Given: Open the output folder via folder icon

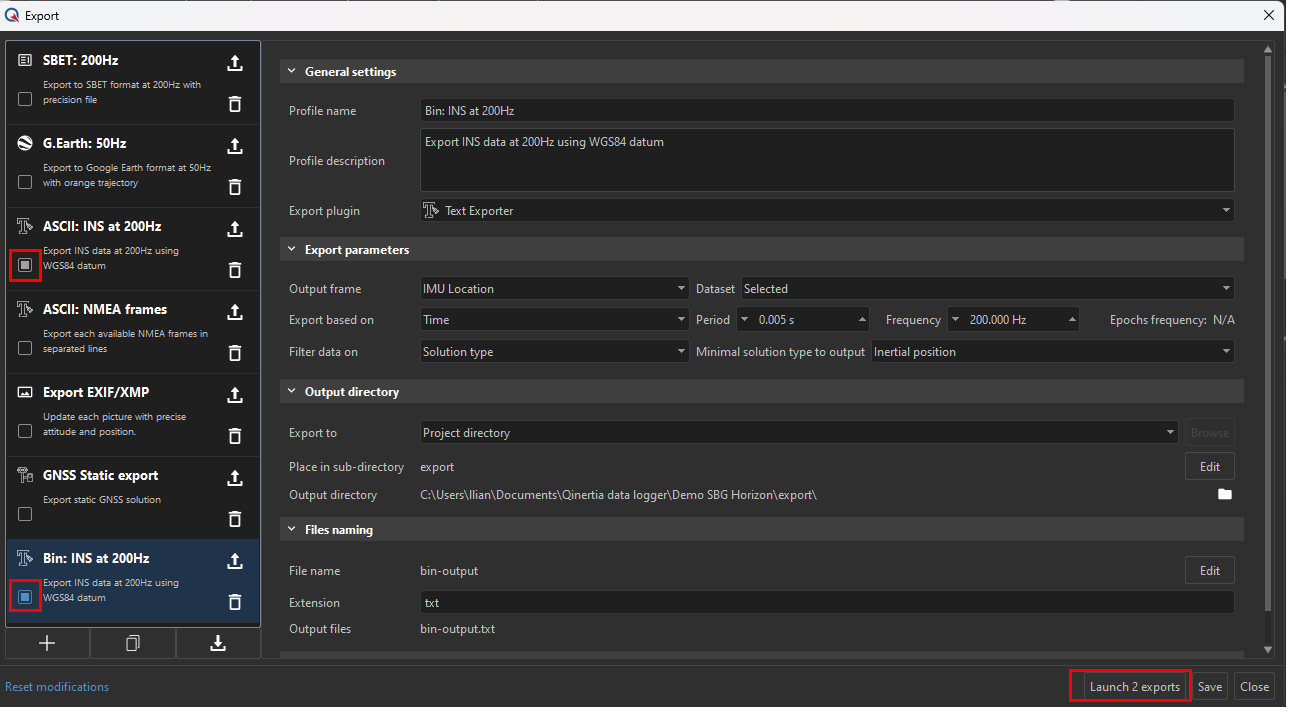Looking at the screenshot, I should 1225,494.
